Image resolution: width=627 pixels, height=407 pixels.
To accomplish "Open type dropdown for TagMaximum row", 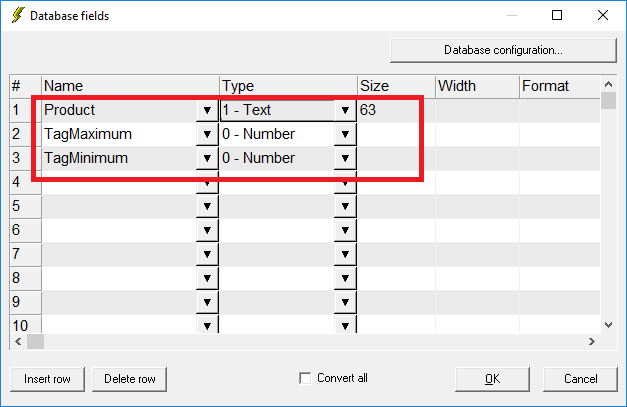I will (x=345, y=134).
